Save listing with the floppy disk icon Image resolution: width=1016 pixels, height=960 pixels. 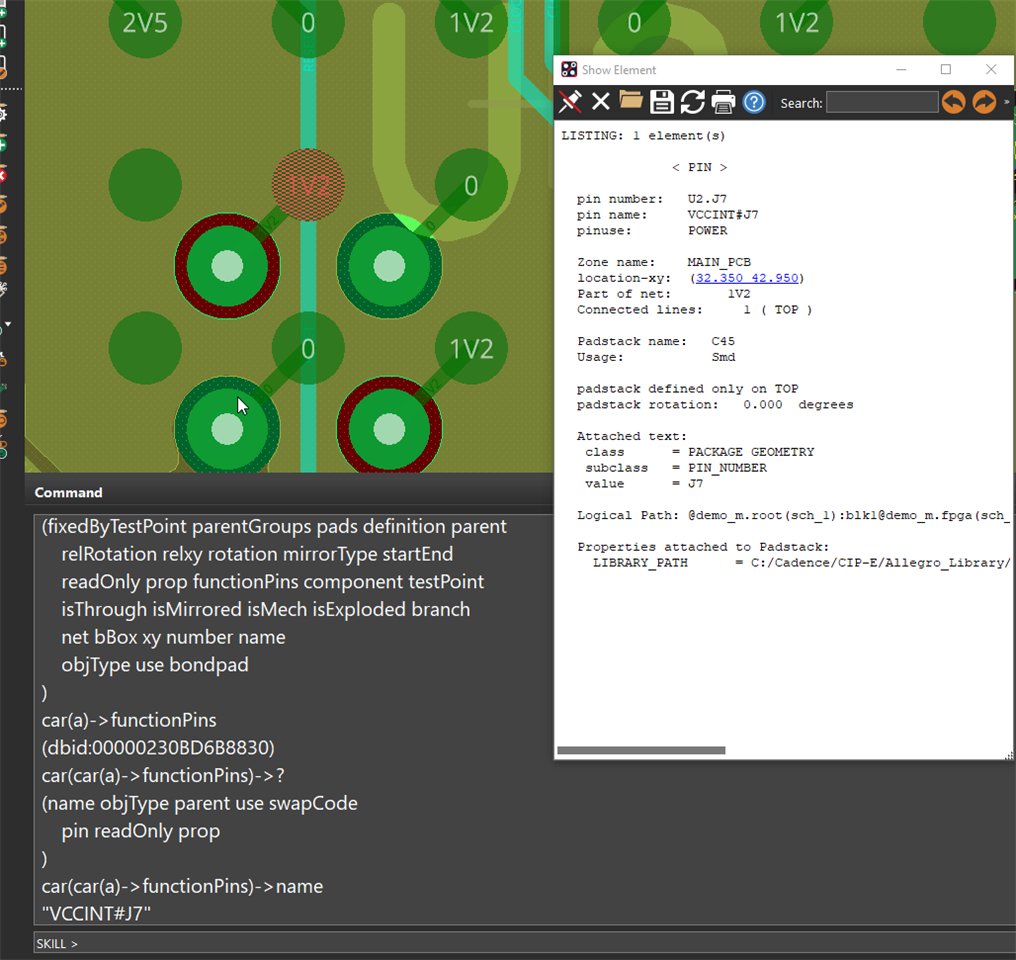coord(662,102)
